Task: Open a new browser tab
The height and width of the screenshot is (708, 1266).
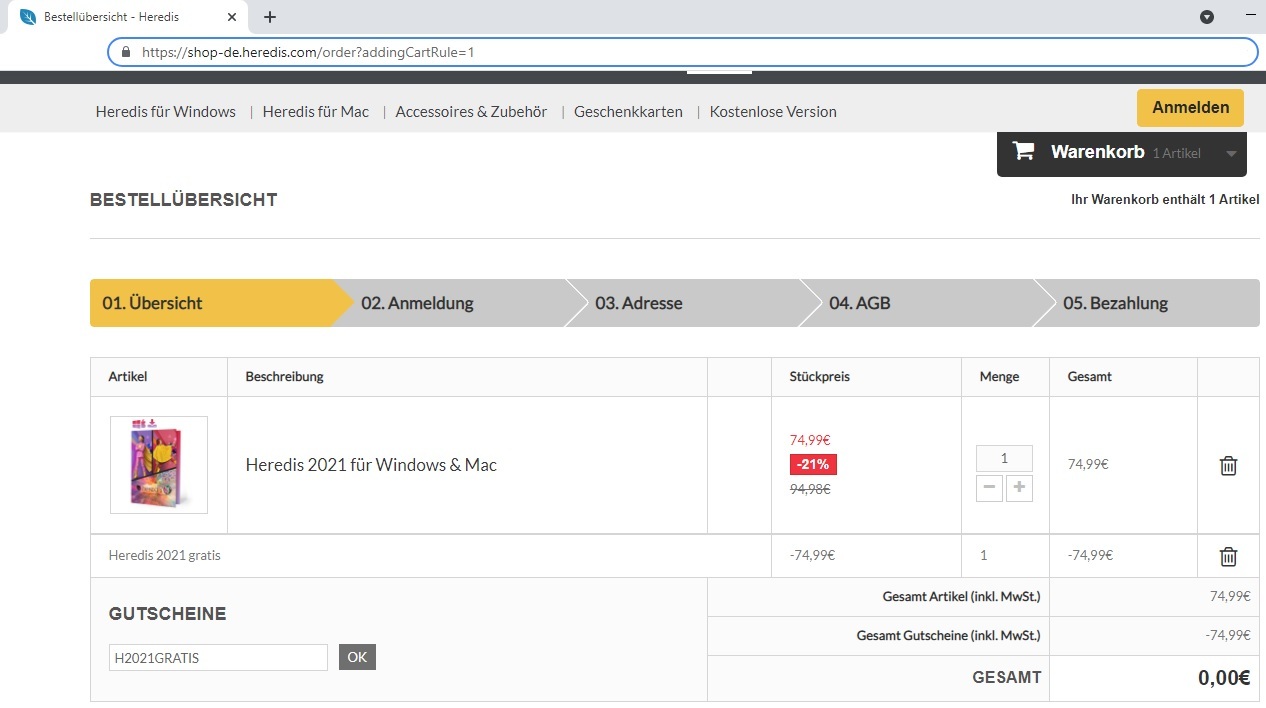Action: [270, 17]
